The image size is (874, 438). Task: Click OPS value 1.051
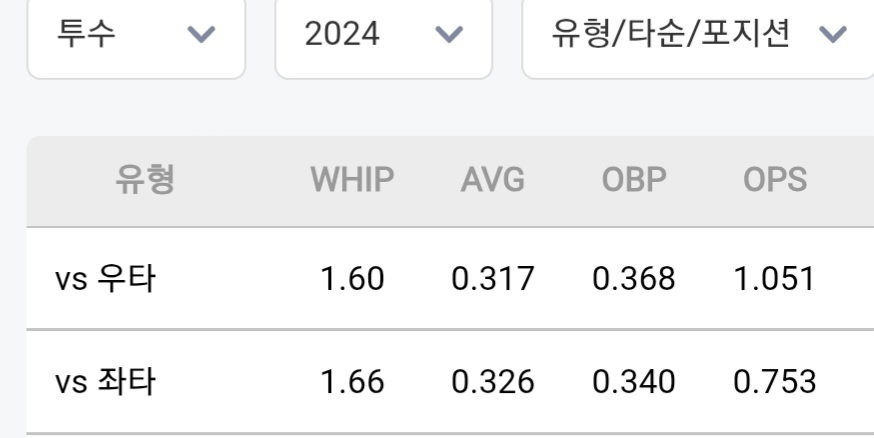pyautogui.click(x=775, y=279)
